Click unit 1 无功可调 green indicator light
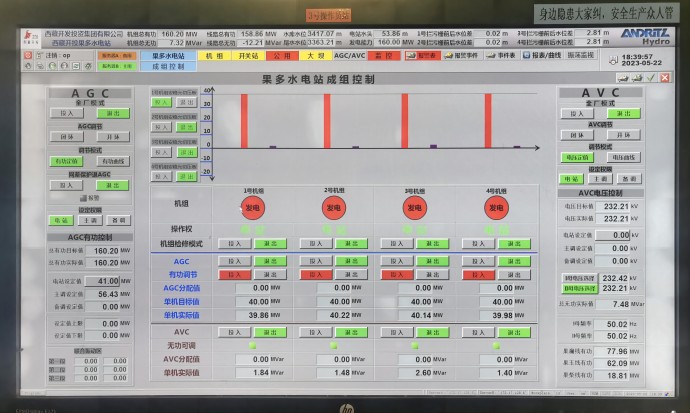Image resolution: width=690 pixels, height=413 pixels. [253, 345]
